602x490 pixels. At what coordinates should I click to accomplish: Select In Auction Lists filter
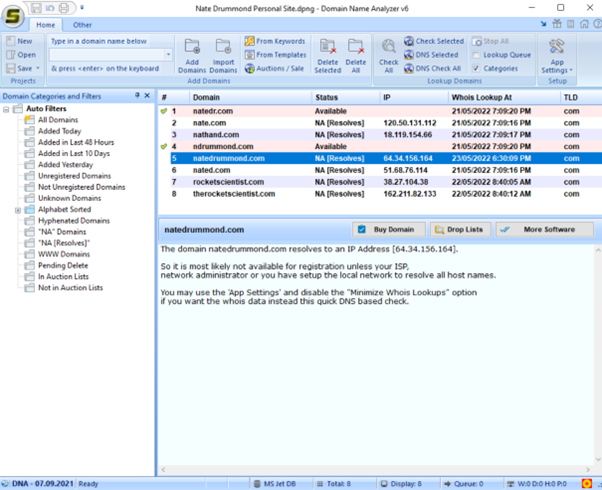(63, 276)
